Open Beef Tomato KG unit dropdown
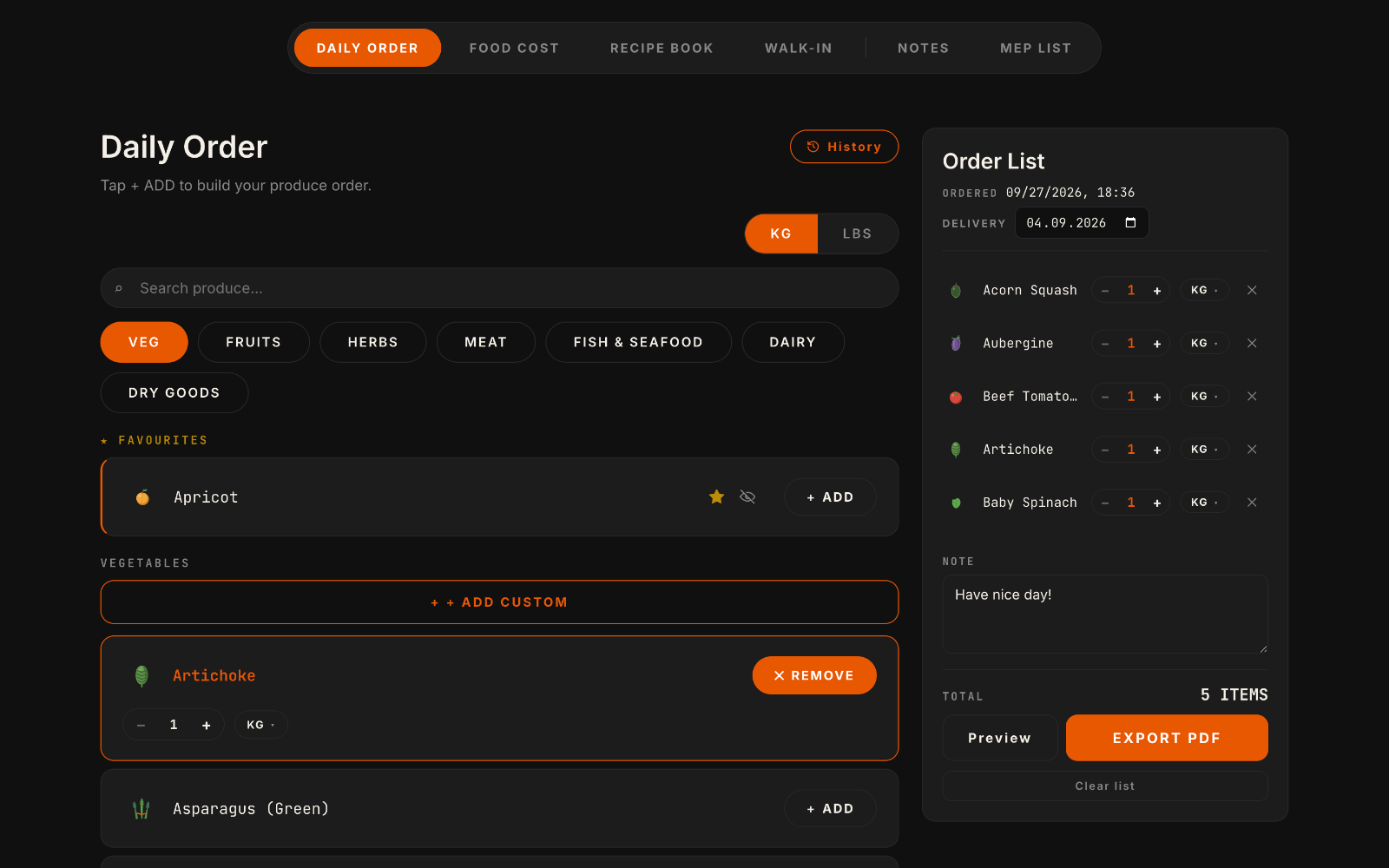Image resolution: width=1389 pixels, height=868 pixels. (1204, 397)
